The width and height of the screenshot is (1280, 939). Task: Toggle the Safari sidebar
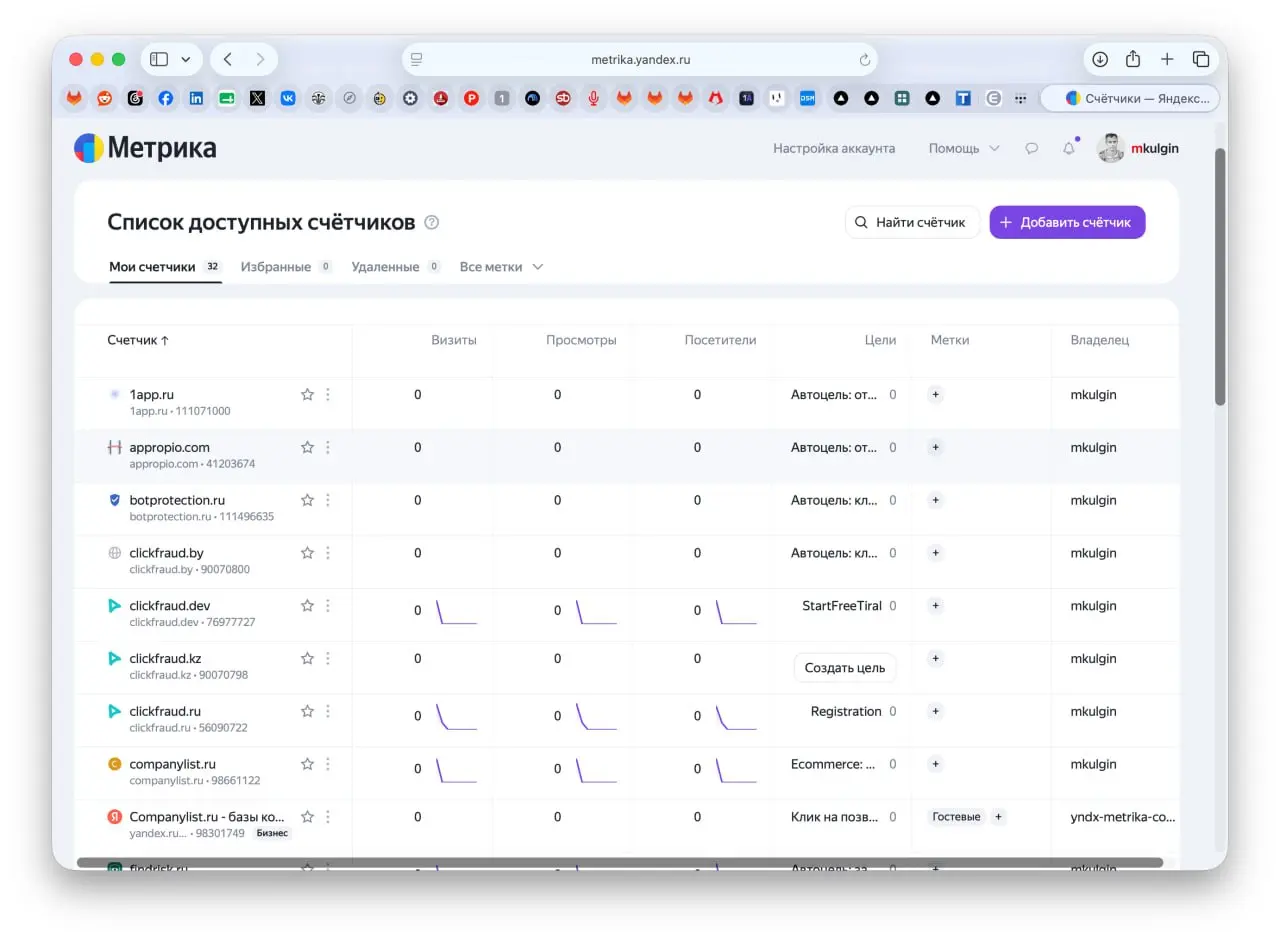(159, 59)
